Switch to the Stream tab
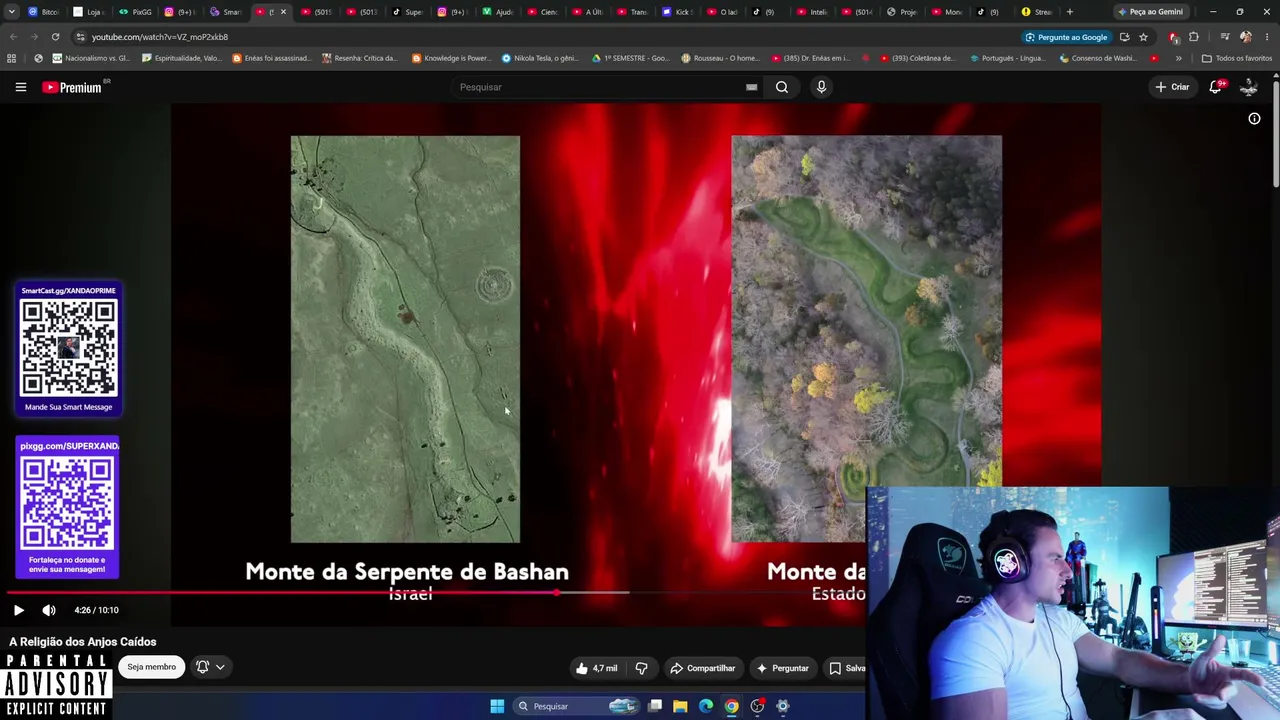Screen dimensions: 1280x720 tap(1037, 12)
